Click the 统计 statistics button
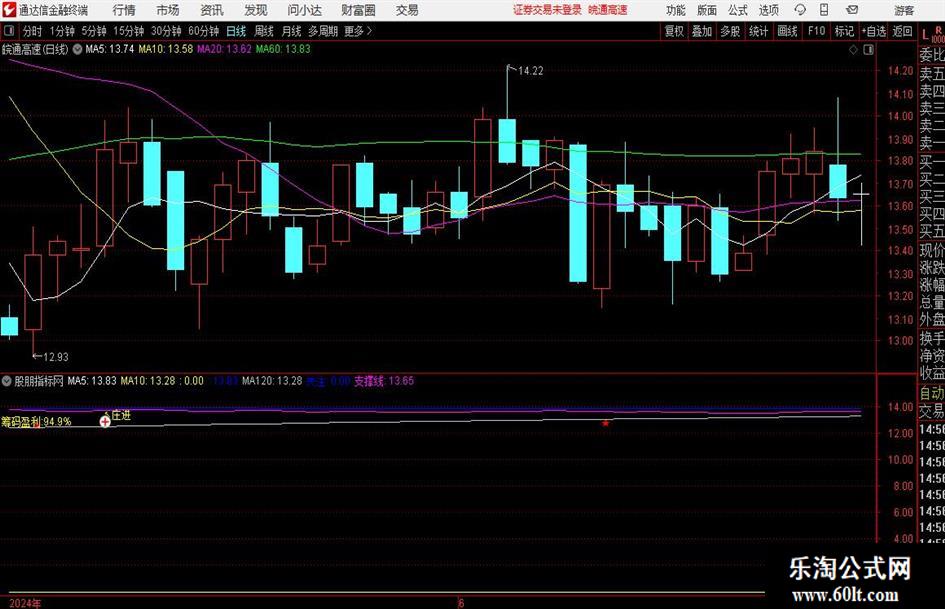Image resolution: width=945 pixels, height=609 pixels. pos(758,31)
